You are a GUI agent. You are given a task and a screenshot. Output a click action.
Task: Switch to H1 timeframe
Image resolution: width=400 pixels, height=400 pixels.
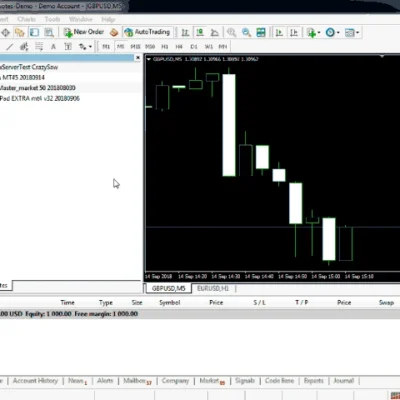165,47
